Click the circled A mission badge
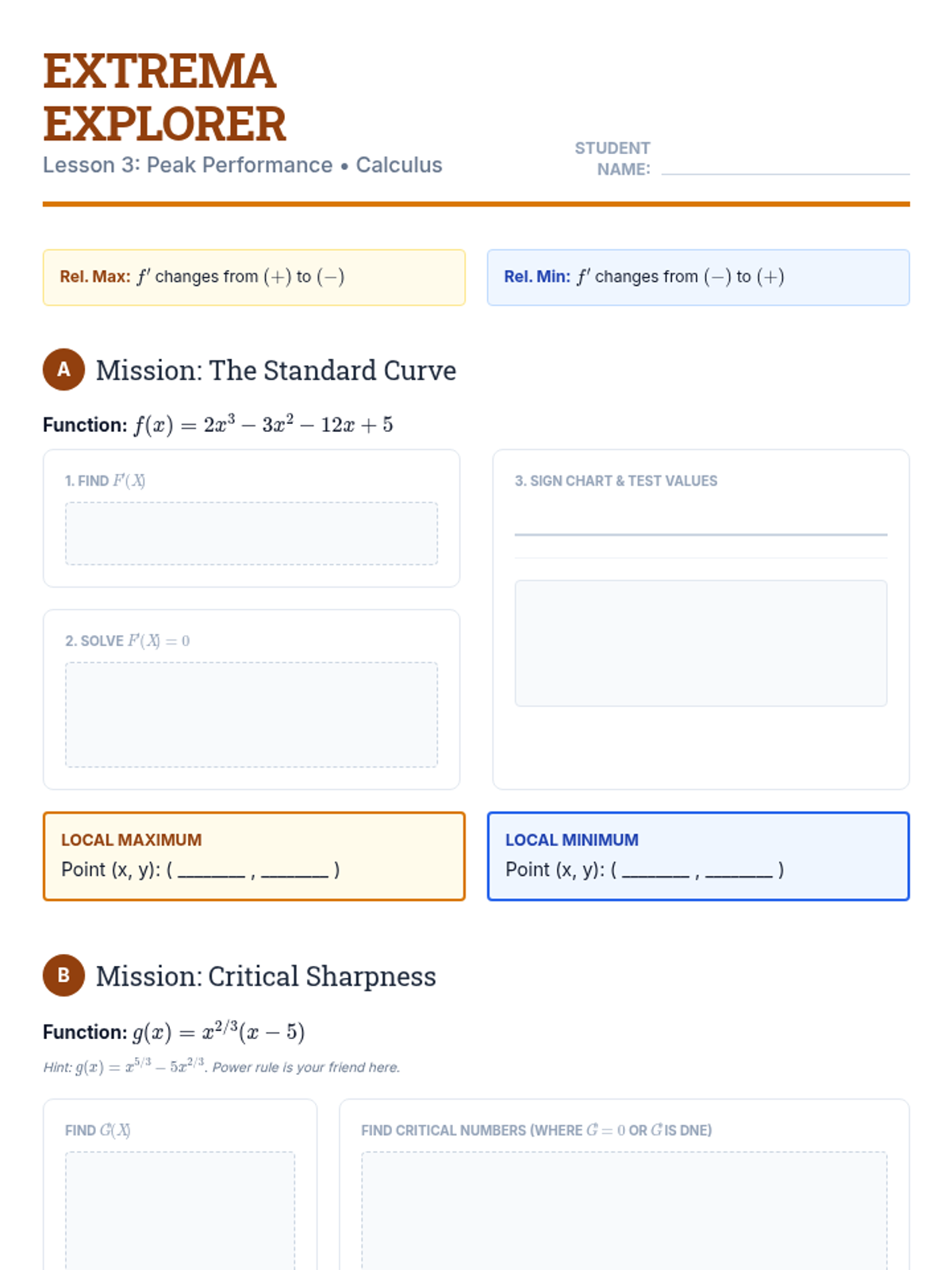This screenshot has height=1270, width=952. (x=63, y=370)
